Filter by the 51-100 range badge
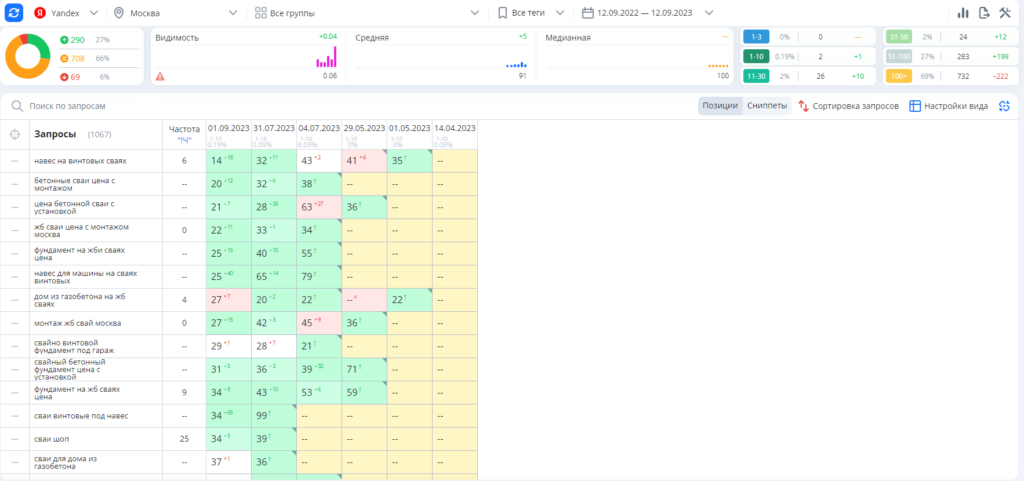 (x=899, y=56)
